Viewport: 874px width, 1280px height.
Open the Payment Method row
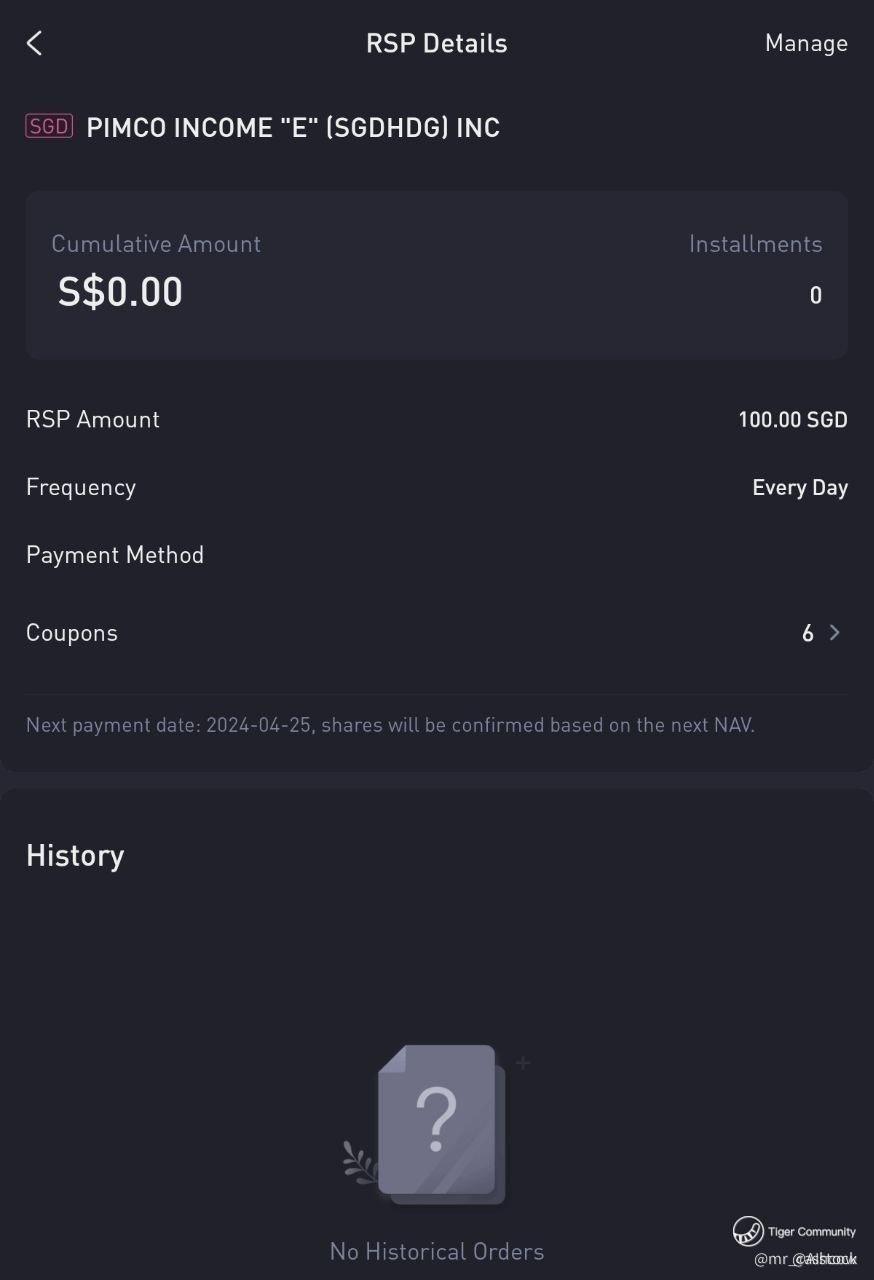pyautogui.click(x=437, y=555)
